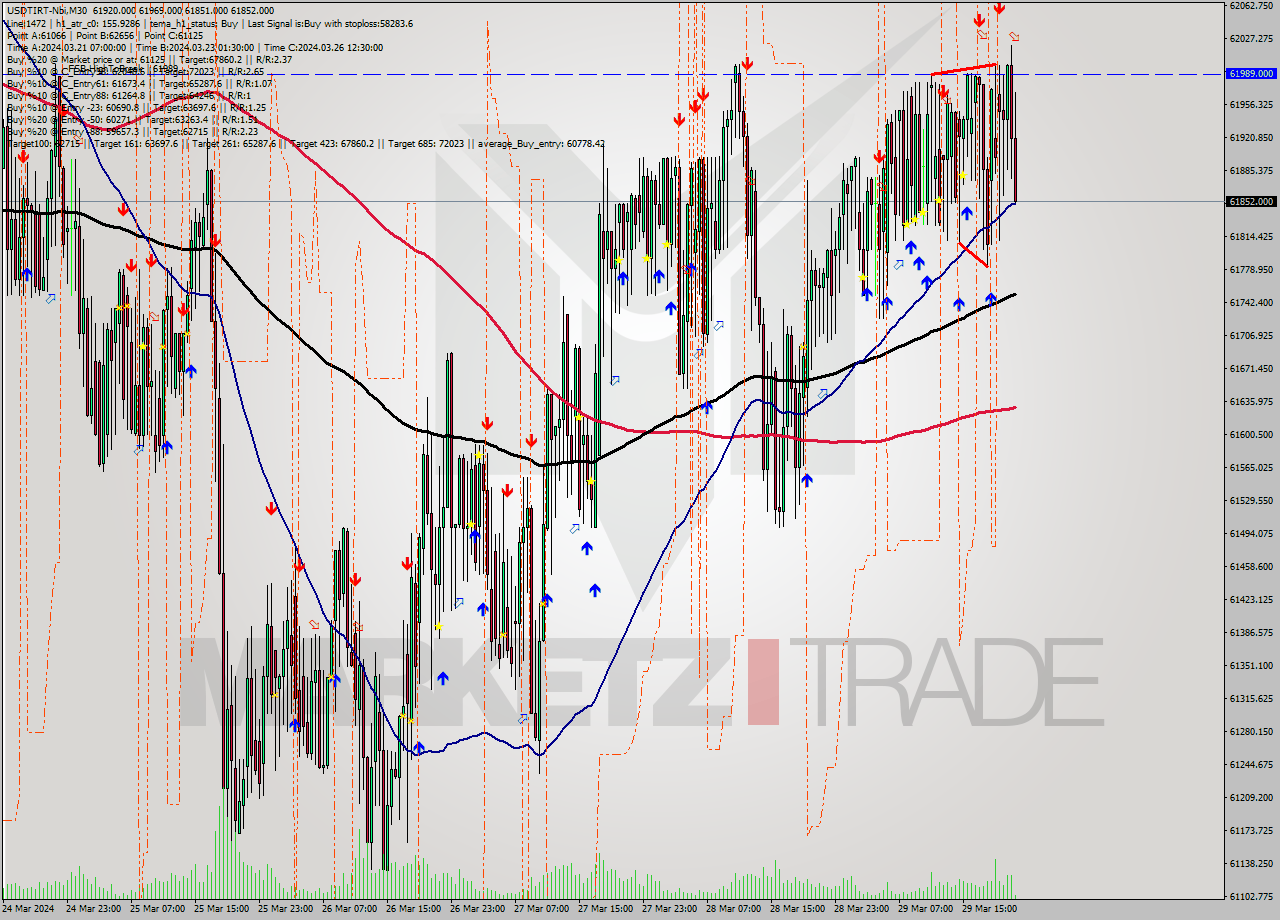Screen dimensions: 1280x920
Task: Click price axis label 61671.450
Action: [x=1251, y=368]
